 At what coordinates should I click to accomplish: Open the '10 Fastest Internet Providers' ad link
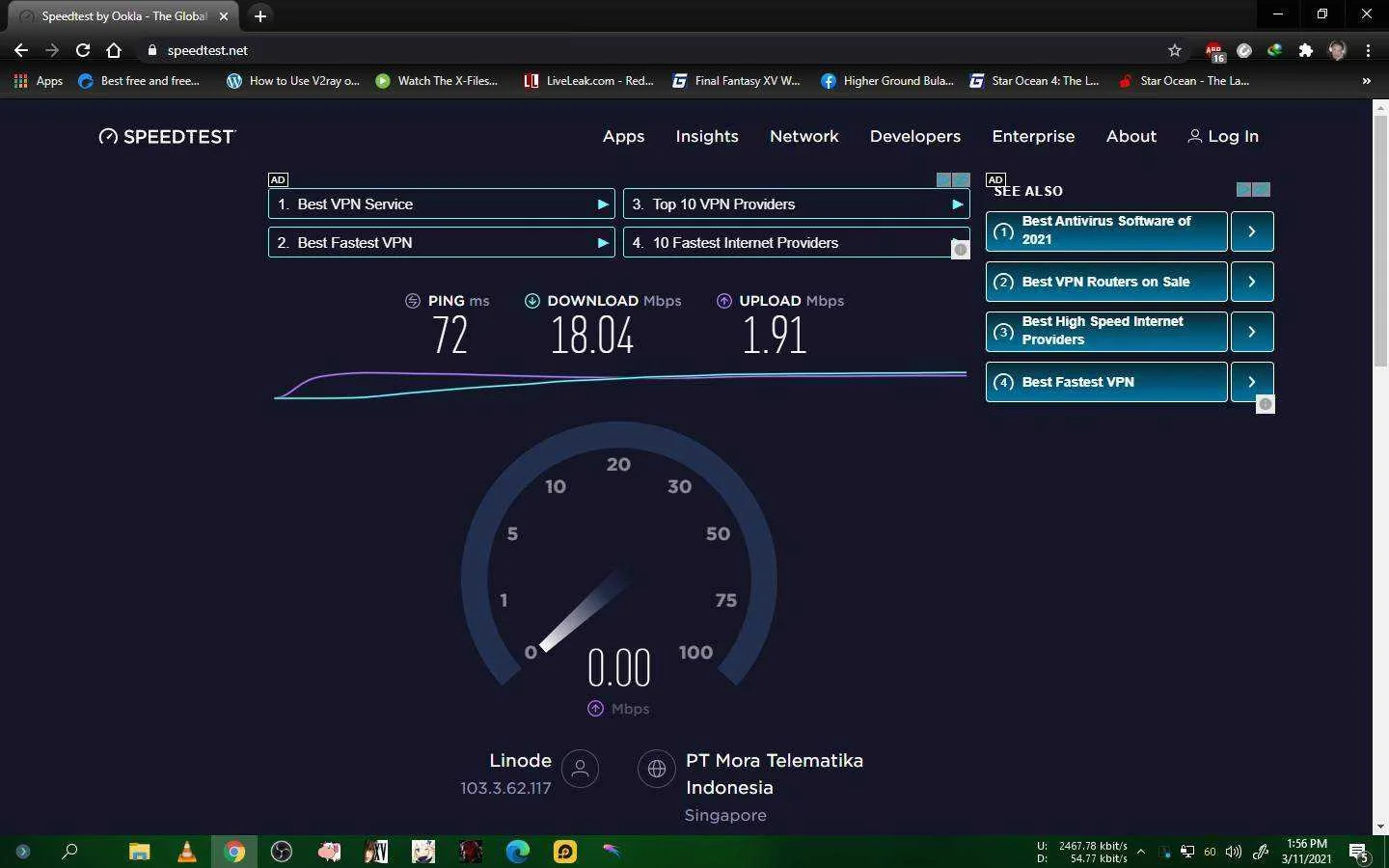797,243
